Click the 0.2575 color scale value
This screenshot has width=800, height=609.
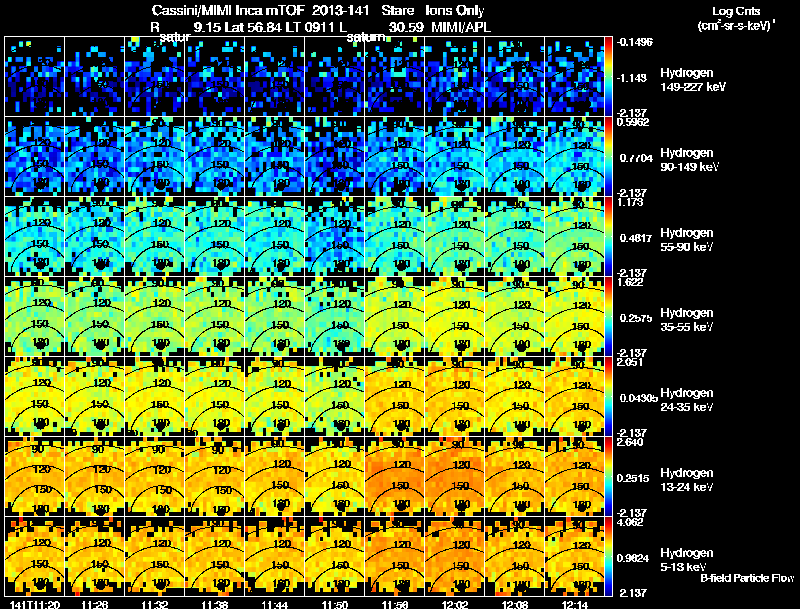click(636, 318)
